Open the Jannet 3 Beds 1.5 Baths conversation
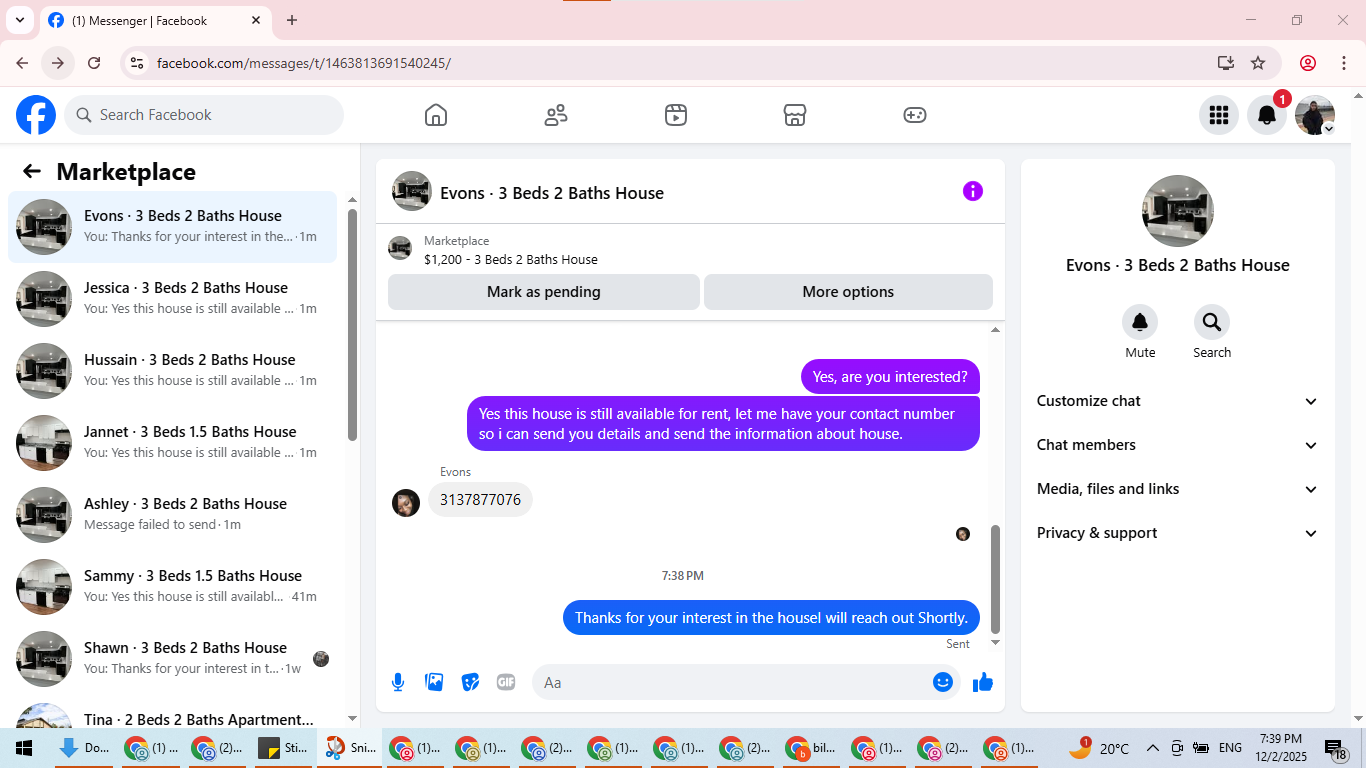 (172, 443)
